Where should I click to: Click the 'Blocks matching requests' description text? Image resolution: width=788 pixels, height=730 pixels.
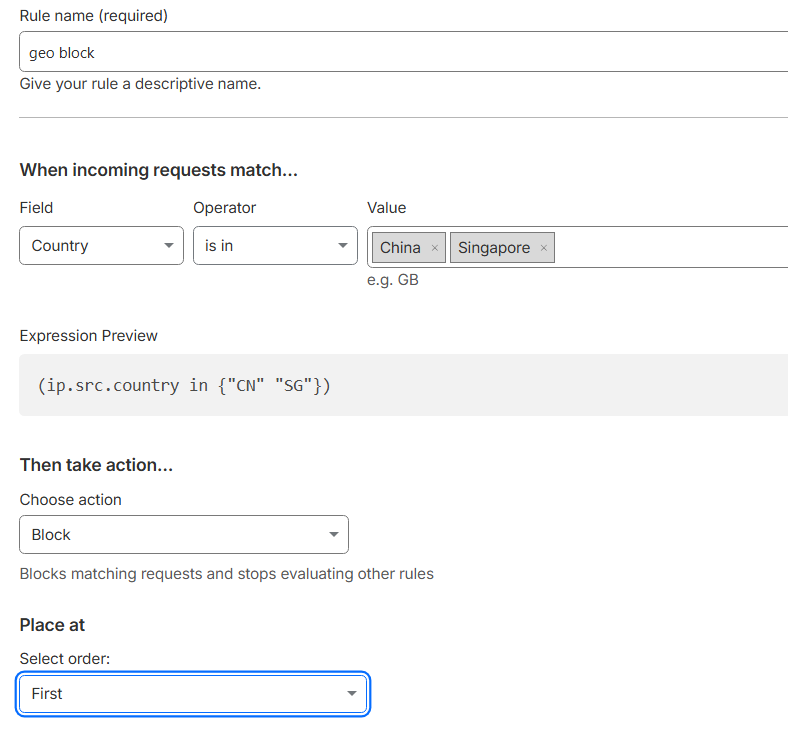coord(227,574)
